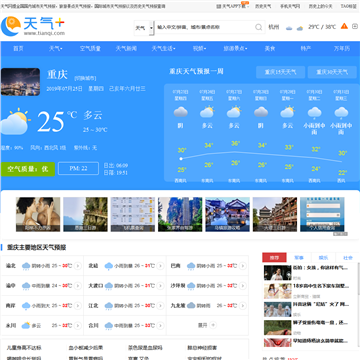Viewport: 360px width, 360px height.
Task: Click the 儿童身高不达标 text link
Action: coord(24,348)
